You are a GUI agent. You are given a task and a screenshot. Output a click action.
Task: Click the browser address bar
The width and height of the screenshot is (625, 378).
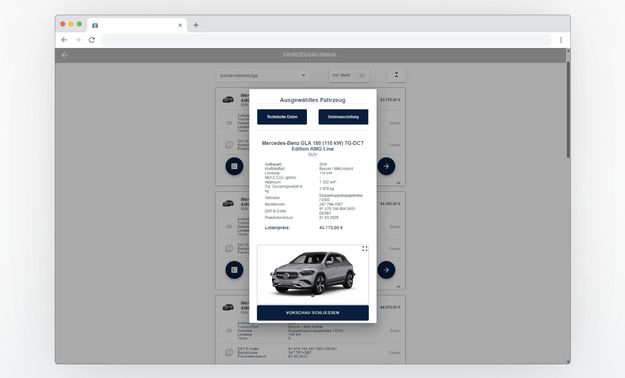point(326,40)
